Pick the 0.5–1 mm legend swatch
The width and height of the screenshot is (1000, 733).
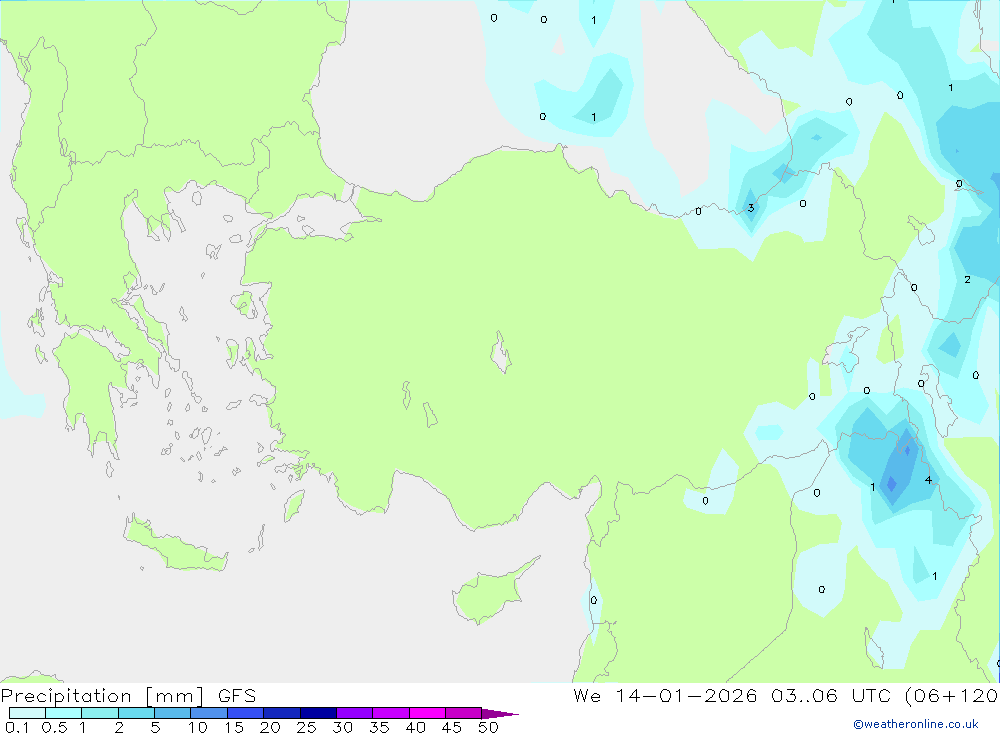64,713
